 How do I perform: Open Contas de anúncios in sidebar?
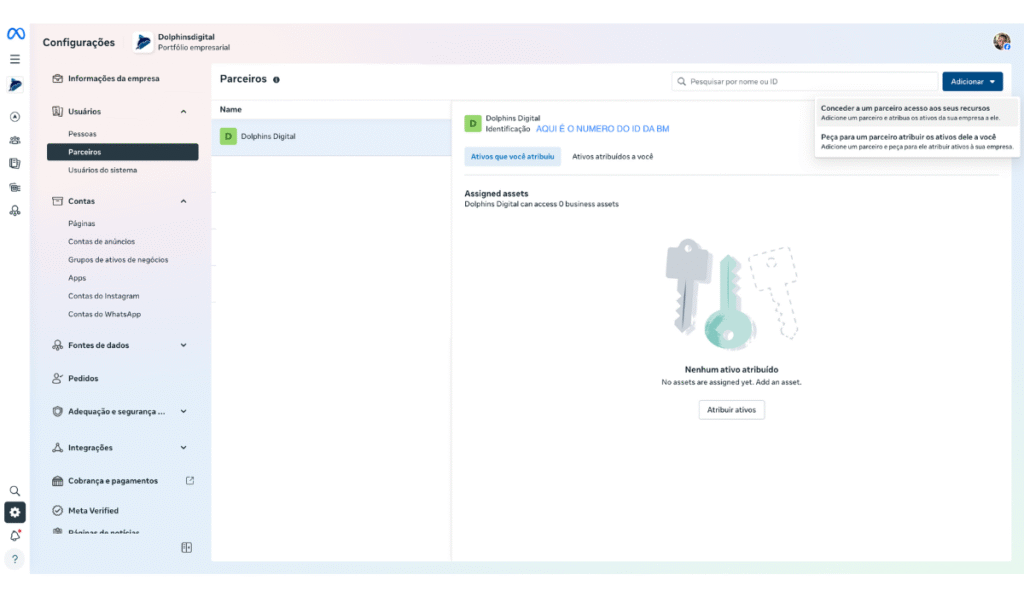[101, 242]
